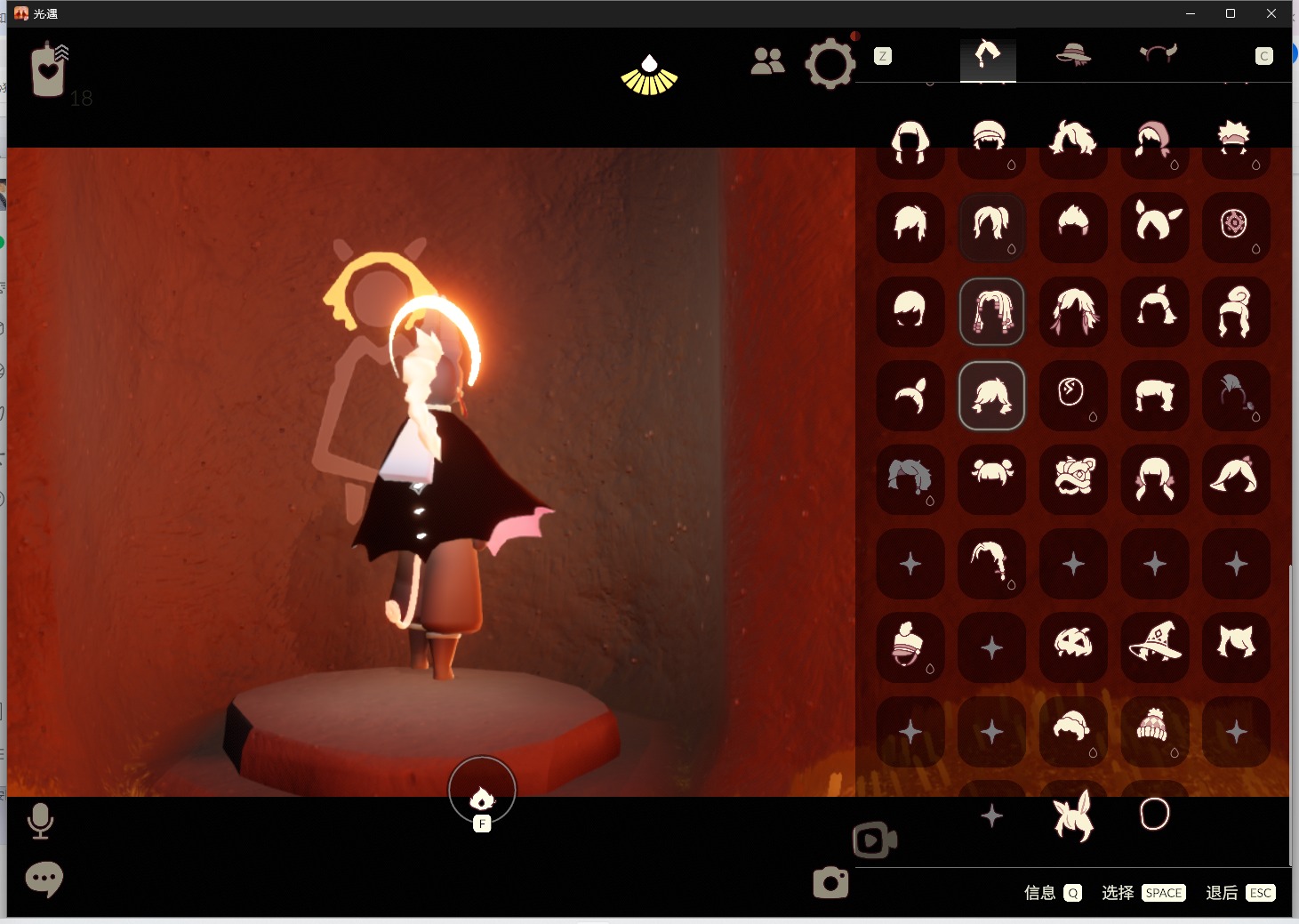Choose the pink headscarf hairstyle
Viewport: 1299px width, 924px height.
[x=1154, y=141]
